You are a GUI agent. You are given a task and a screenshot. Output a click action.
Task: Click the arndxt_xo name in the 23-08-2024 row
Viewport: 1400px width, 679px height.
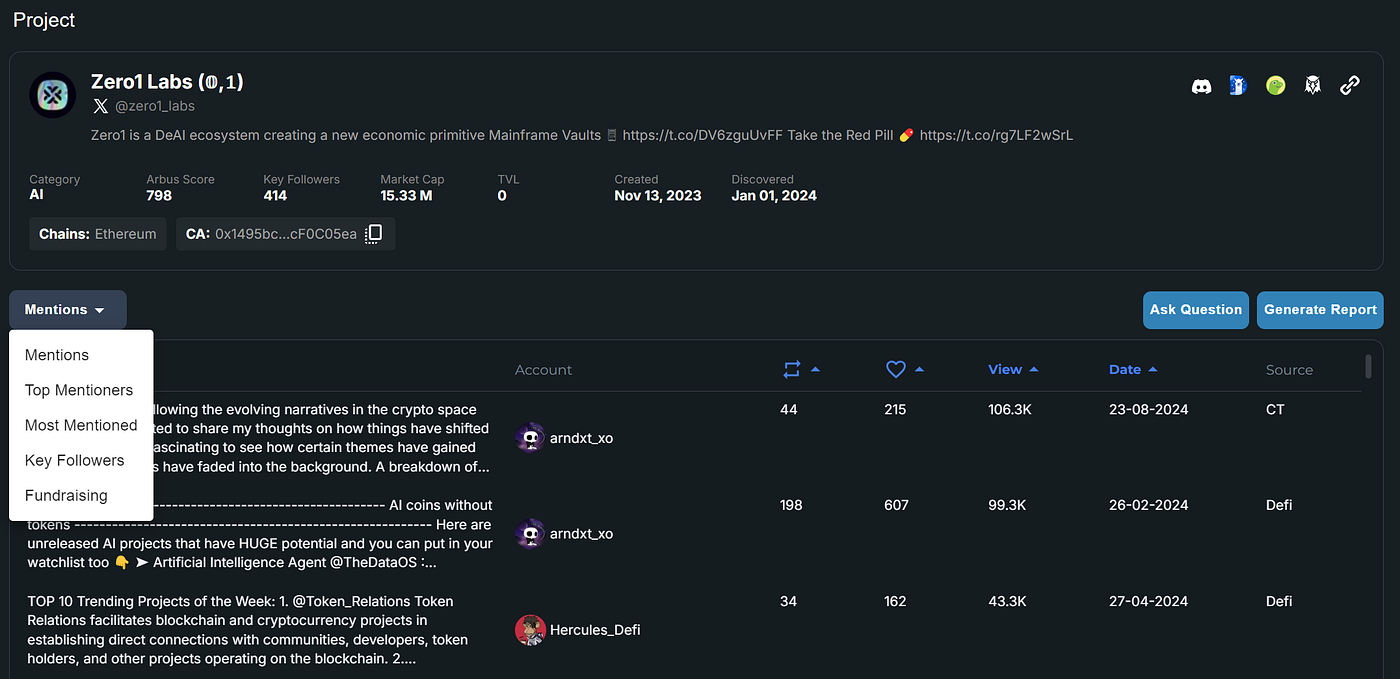[x=581, y=438]
